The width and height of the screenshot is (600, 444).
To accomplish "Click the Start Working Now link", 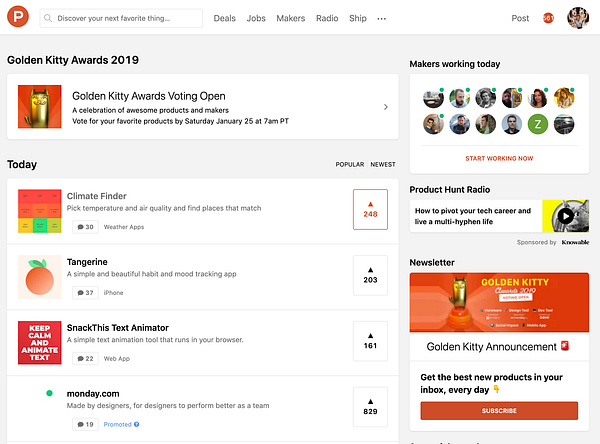I will [x=499, y=158].
